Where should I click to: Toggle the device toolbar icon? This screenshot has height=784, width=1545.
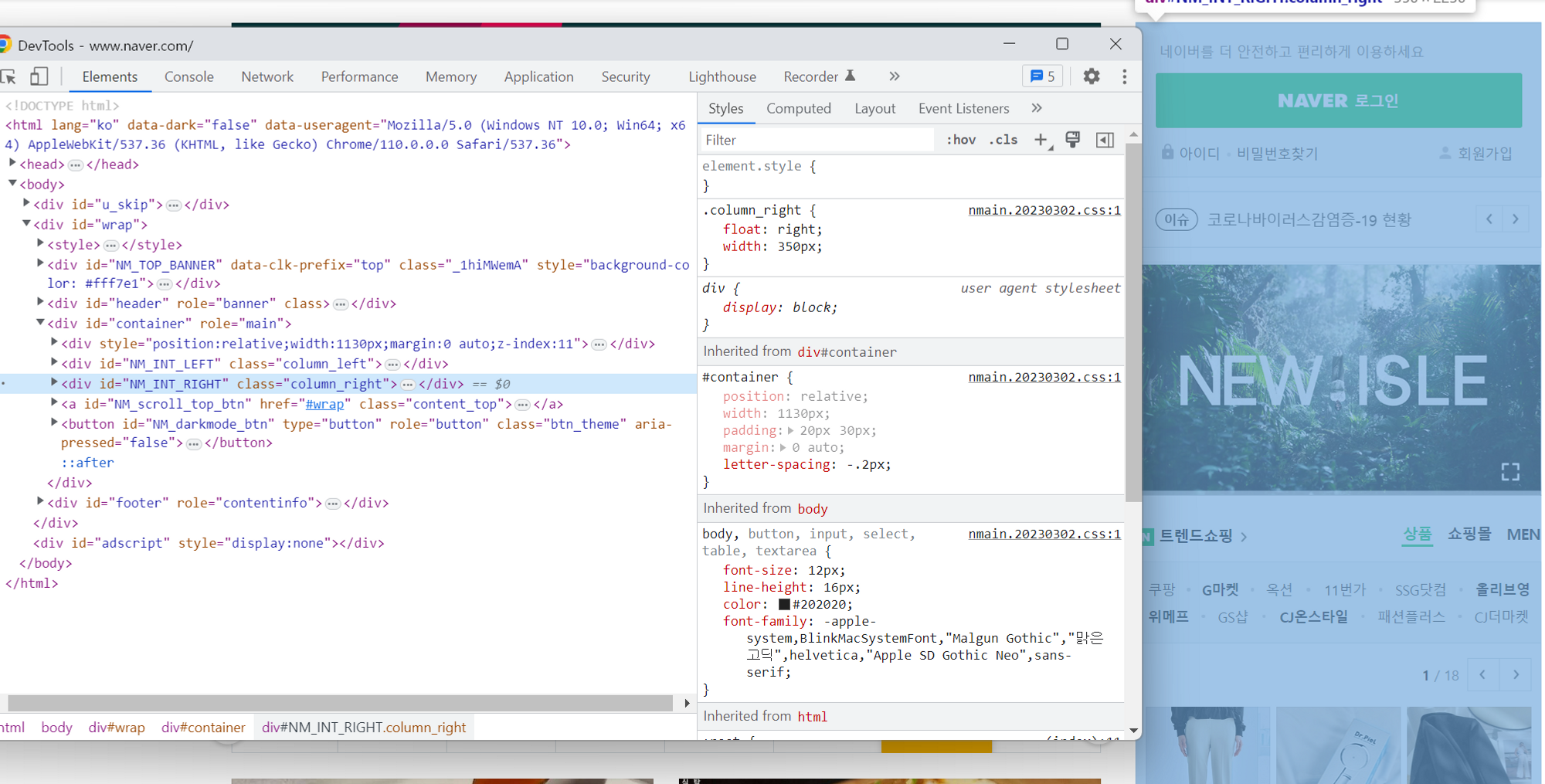(39, 76)
